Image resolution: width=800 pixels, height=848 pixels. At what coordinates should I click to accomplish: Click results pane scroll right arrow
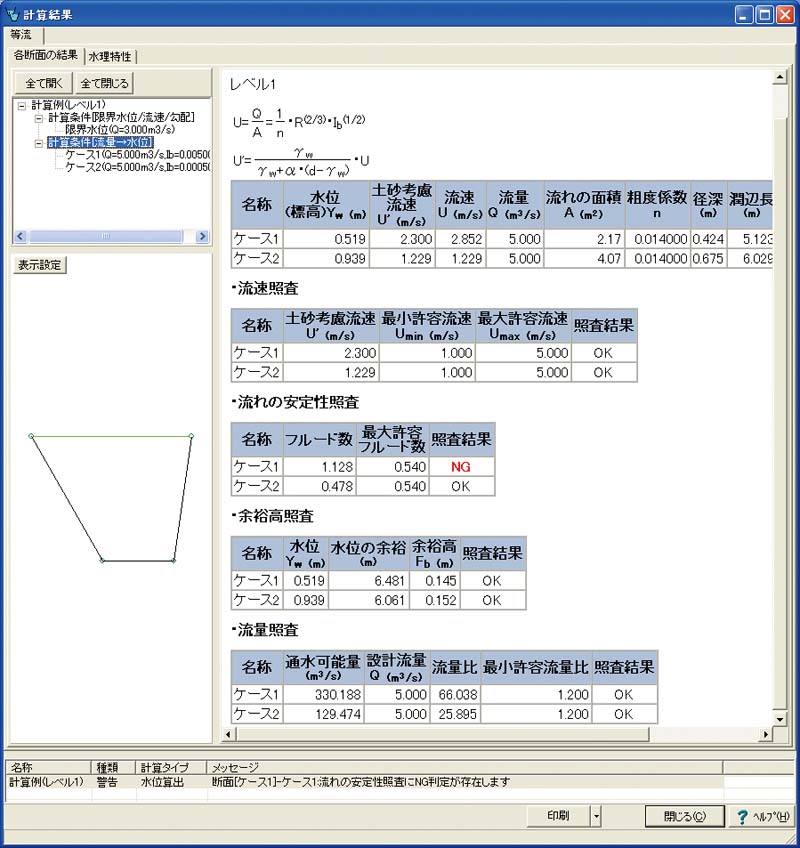[x=766, y=734]
